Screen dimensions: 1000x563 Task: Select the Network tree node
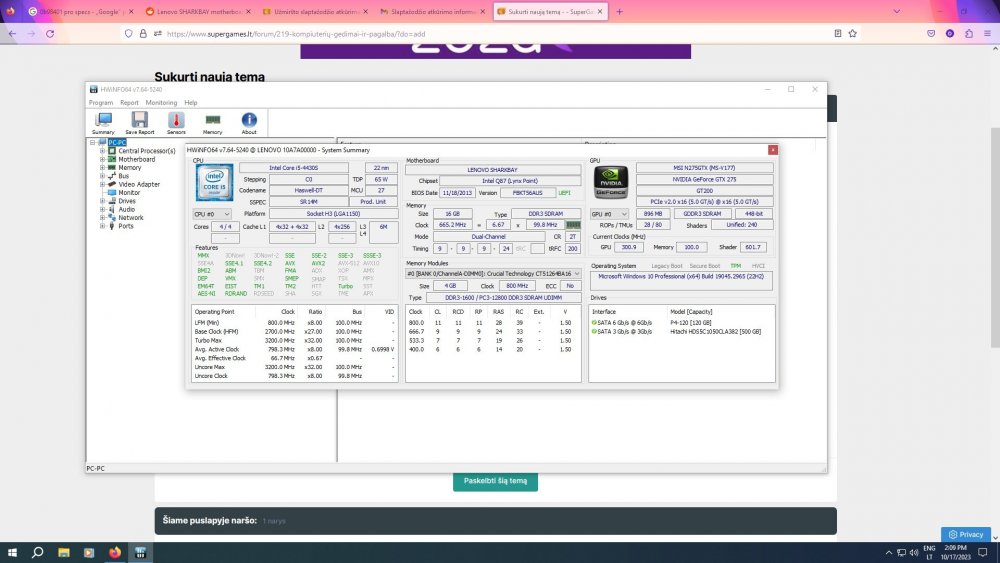(130, 217)
